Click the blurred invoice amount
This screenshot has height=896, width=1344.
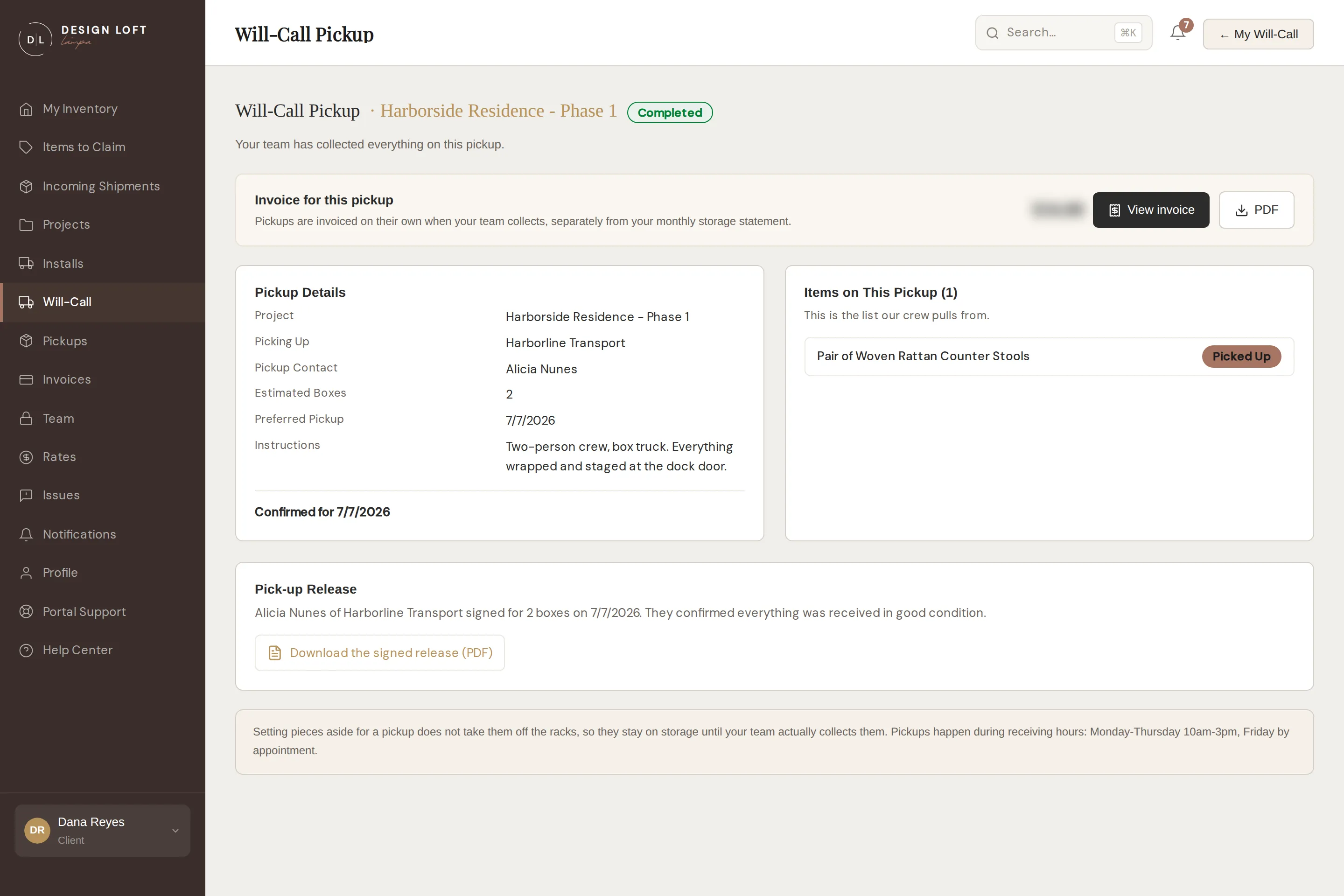click(1058, 210)
